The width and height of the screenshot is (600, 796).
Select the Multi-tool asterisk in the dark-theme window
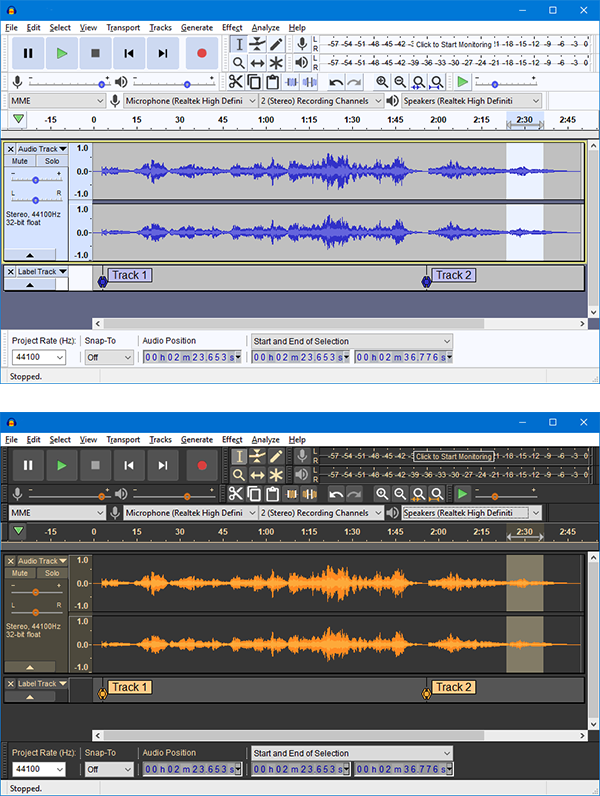point(276,475)
